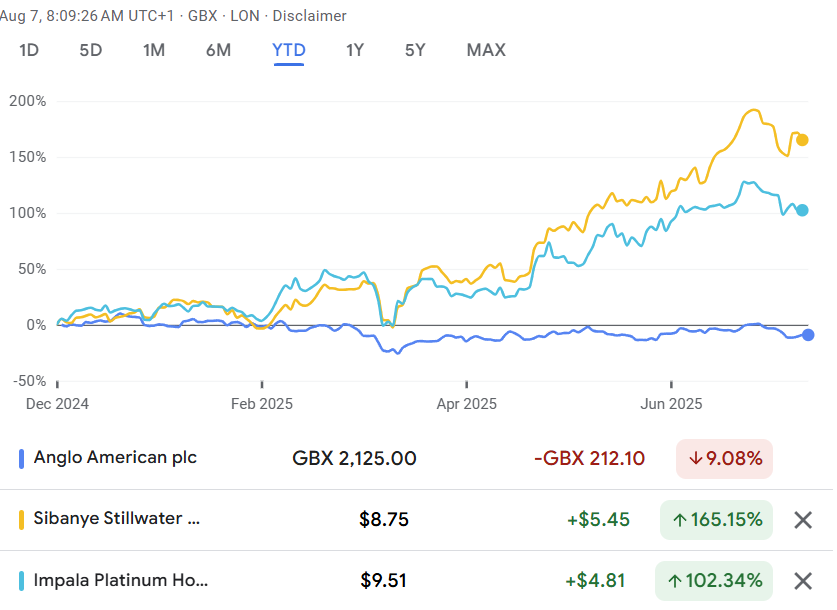The width and height of the screenshot is (837, 610).
Task: Click the 200% y-axis label
Action: (27, 101)
